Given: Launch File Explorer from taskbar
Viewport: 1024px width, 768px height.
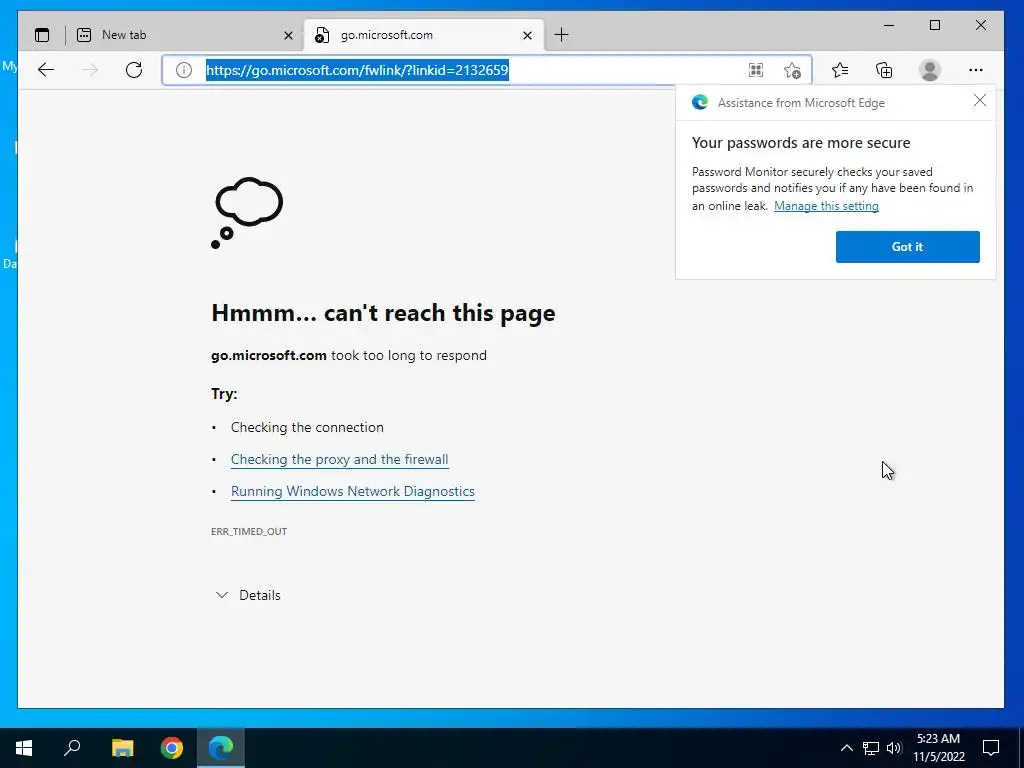Looking at the screenshot, I should pos(122,748).
